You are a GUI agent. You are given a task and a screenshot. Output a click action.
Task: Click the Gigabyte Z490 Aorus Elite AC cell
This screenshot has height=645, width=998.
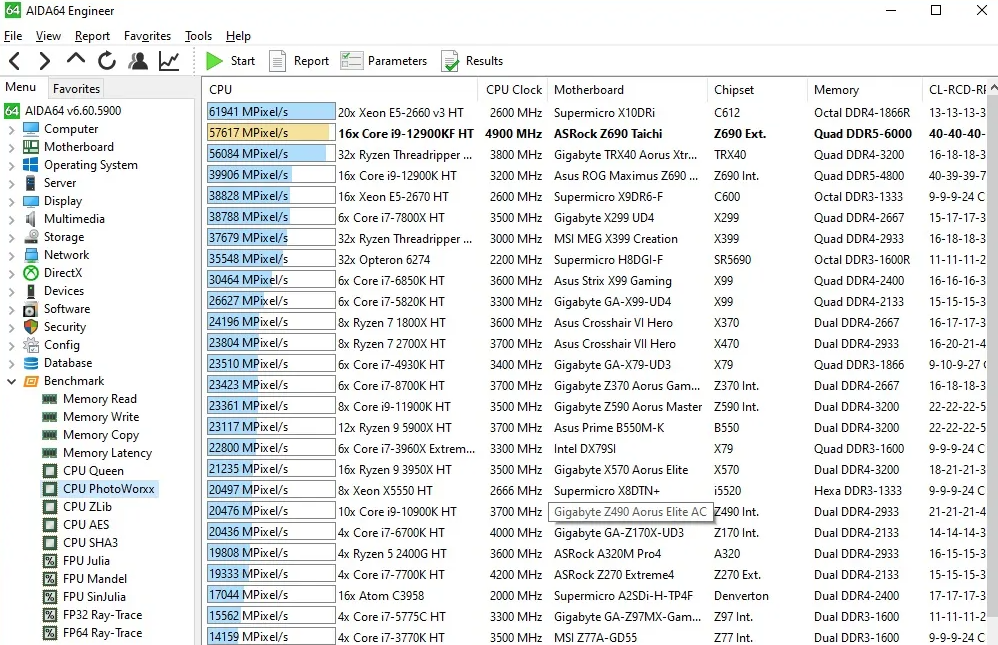630,512
